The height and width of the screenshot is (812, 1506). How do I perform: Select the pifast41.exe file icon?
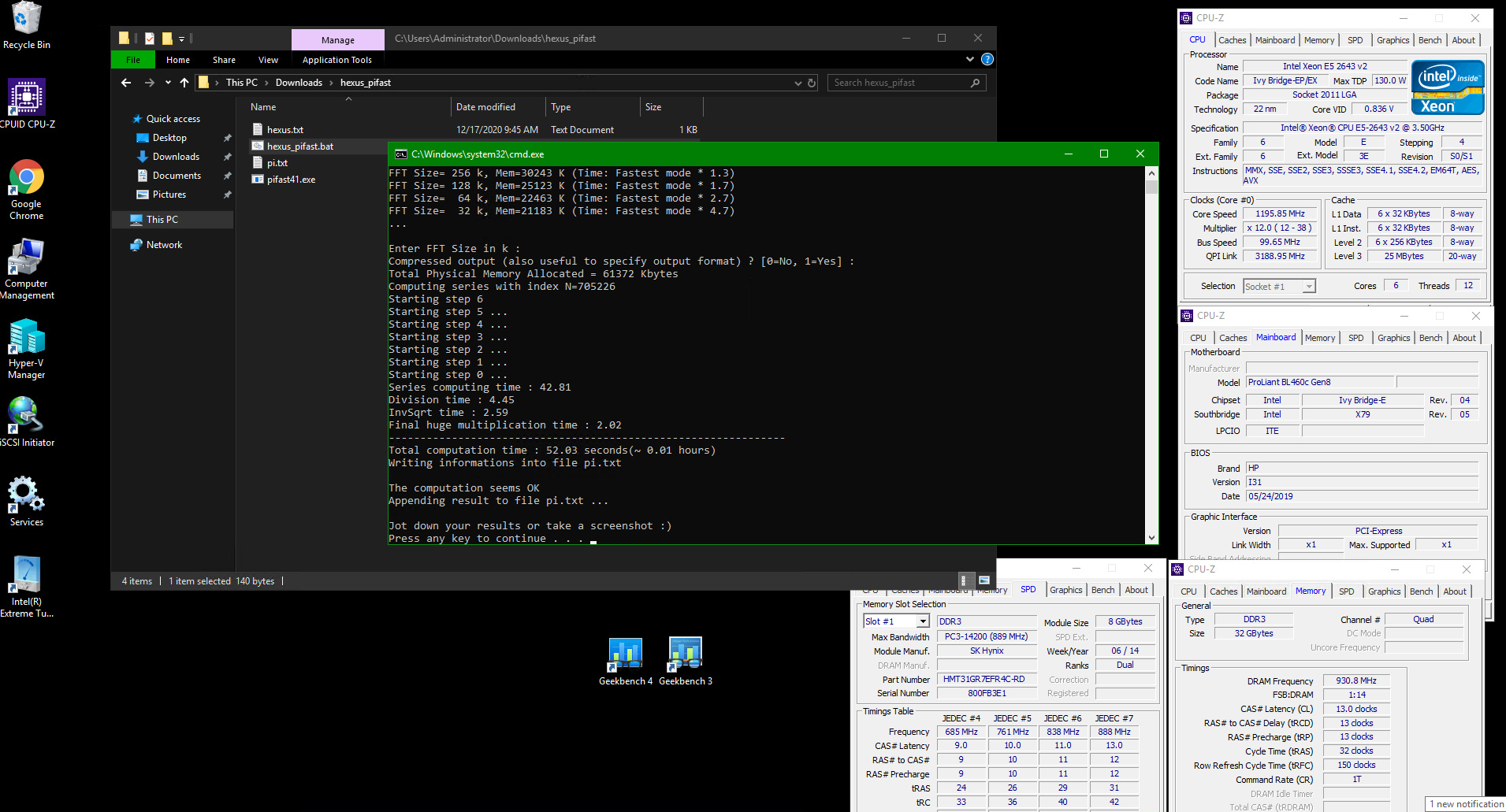click(257, 180)
